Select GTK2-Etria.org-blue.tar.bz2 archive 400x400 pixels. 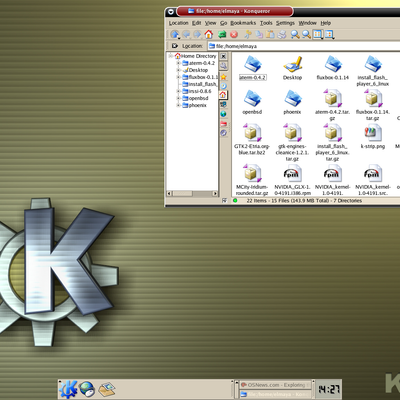pyautogui.click(x=252, y=133)
